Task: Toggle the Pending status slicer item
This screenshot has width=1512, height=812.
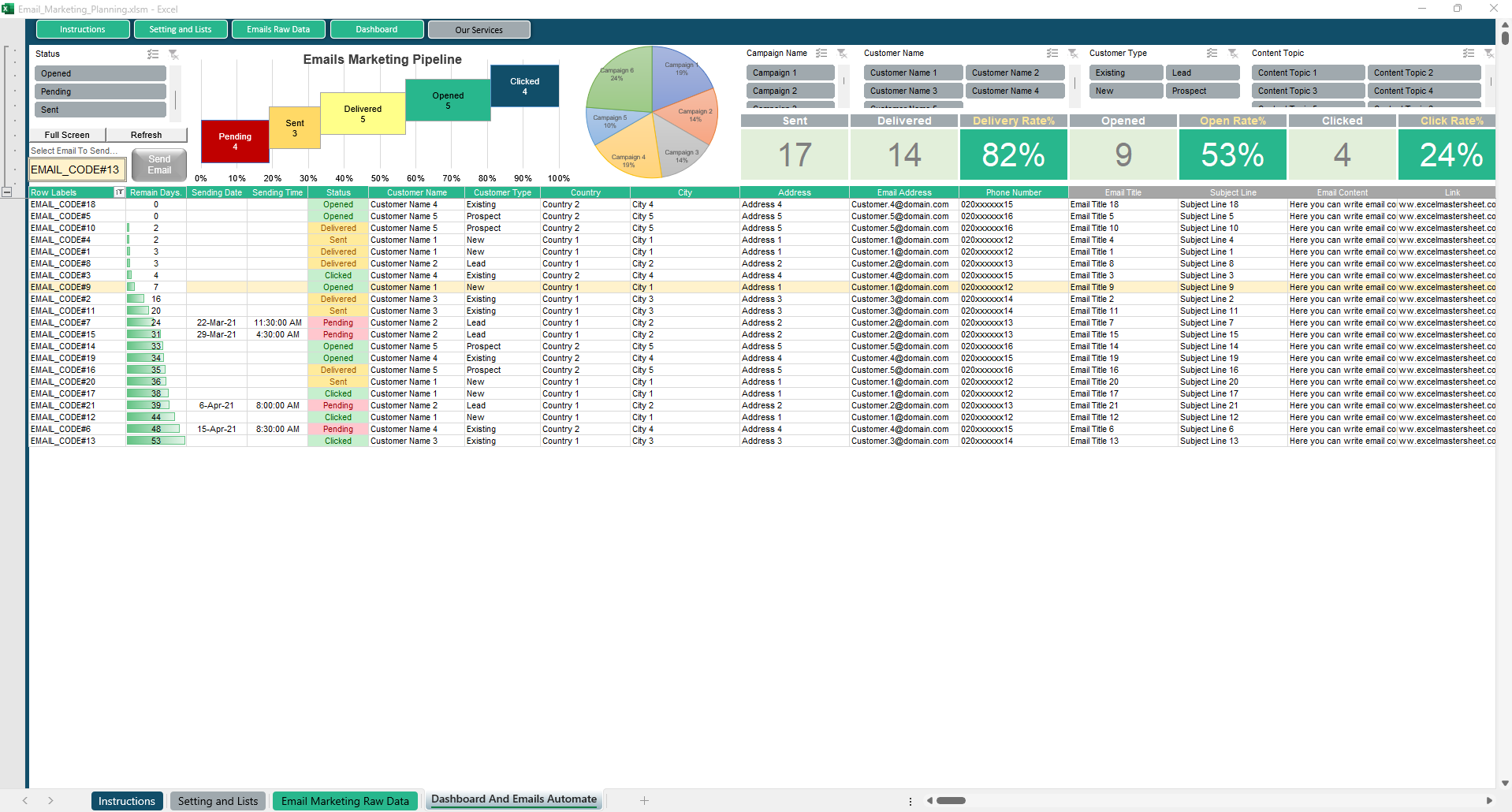Action: pos(100,91)
